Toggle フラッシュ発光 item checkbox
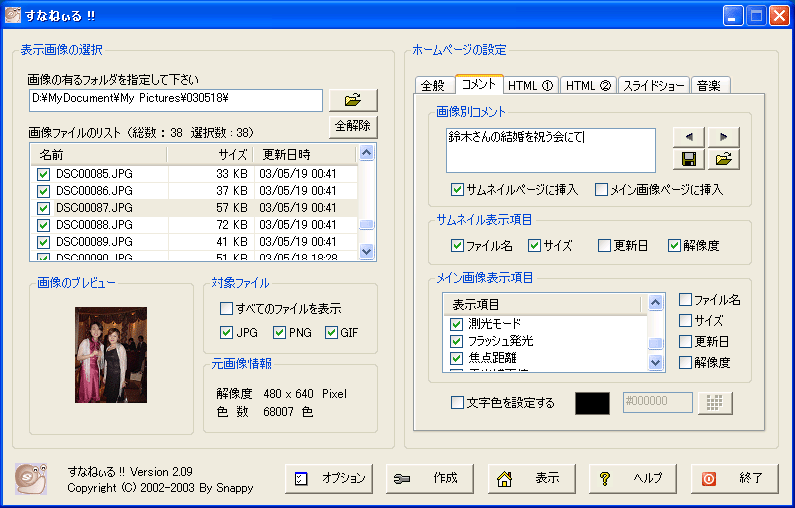Viewport: 795px width, 508px height. pos(456,341)
